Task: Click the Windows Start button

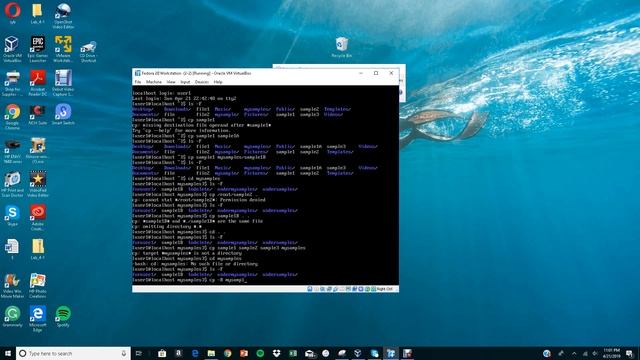Action: (8, 353)
